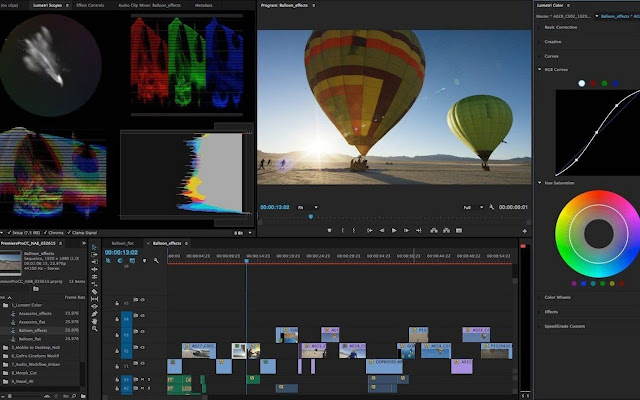Viewport: 640px width, 400px height.
Task: Open timeline wrench display settings
Action: click(156, 261)
